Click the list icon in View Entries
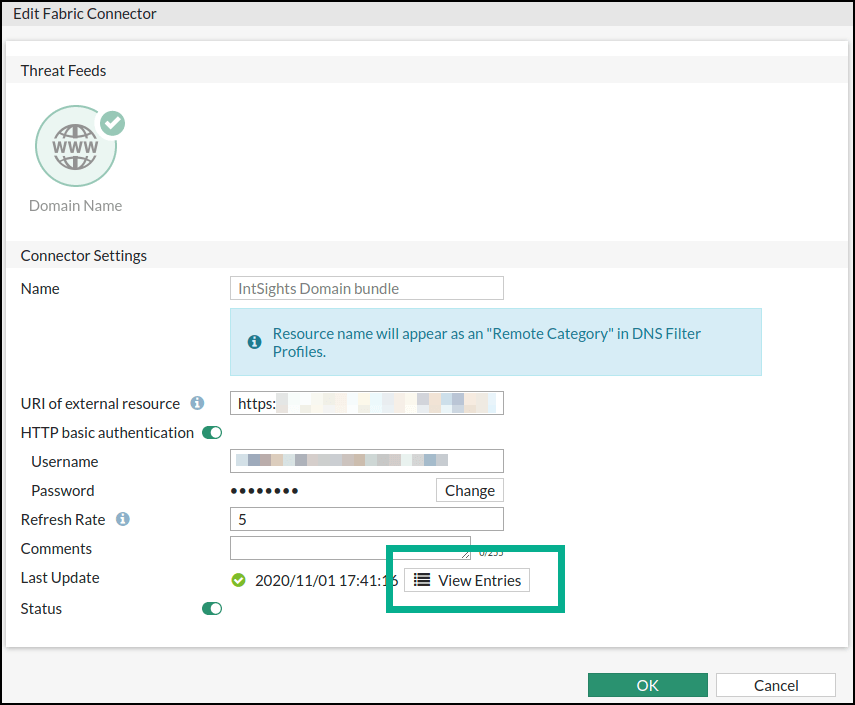 (x=422, y=580)
